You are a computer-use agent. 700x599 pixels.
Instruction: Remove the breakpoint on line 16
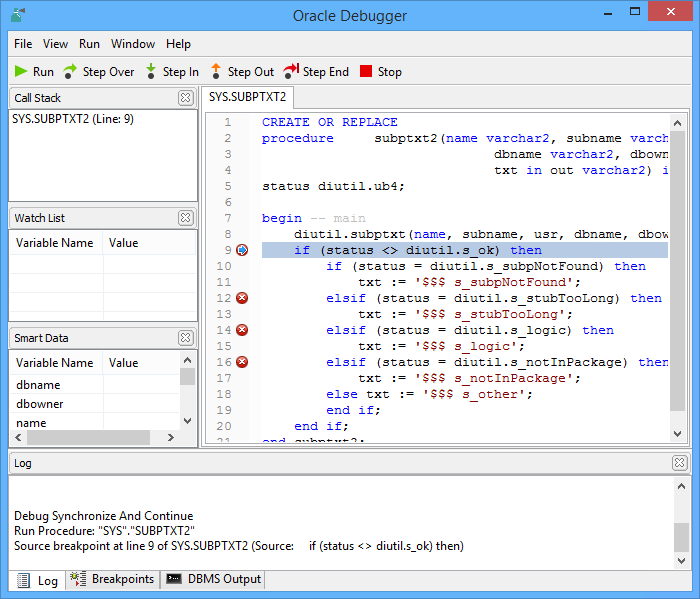pyautogui.click(x=242, y=362)
